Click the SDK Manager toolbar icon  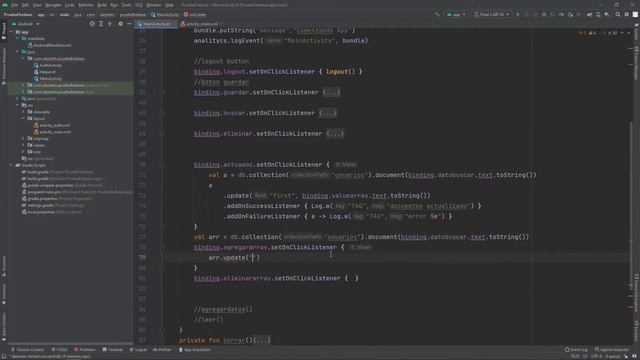point(607,14)
